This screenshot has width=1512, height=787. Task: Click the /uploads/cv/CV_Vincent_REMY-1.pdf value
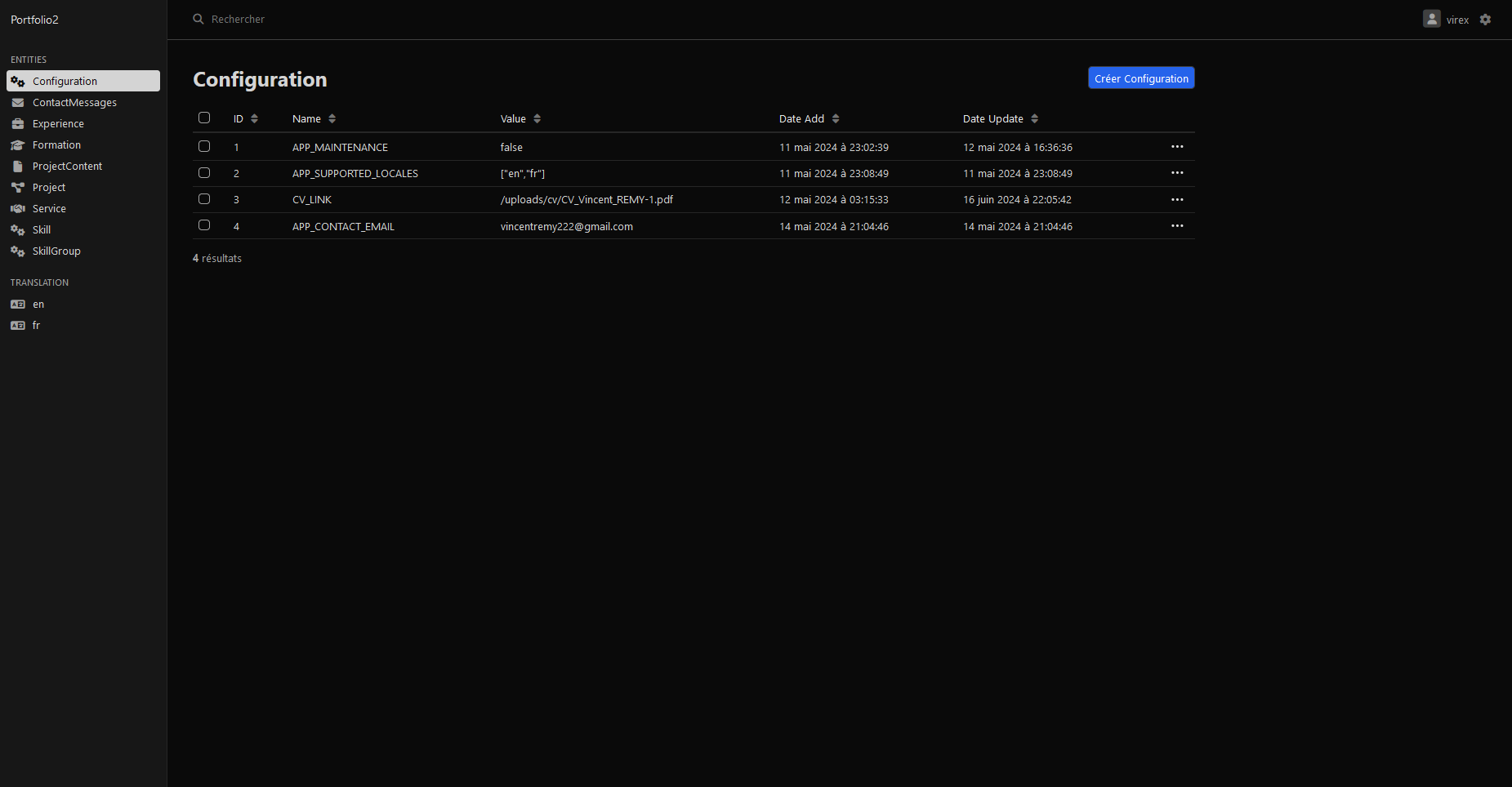click(587, 200)
